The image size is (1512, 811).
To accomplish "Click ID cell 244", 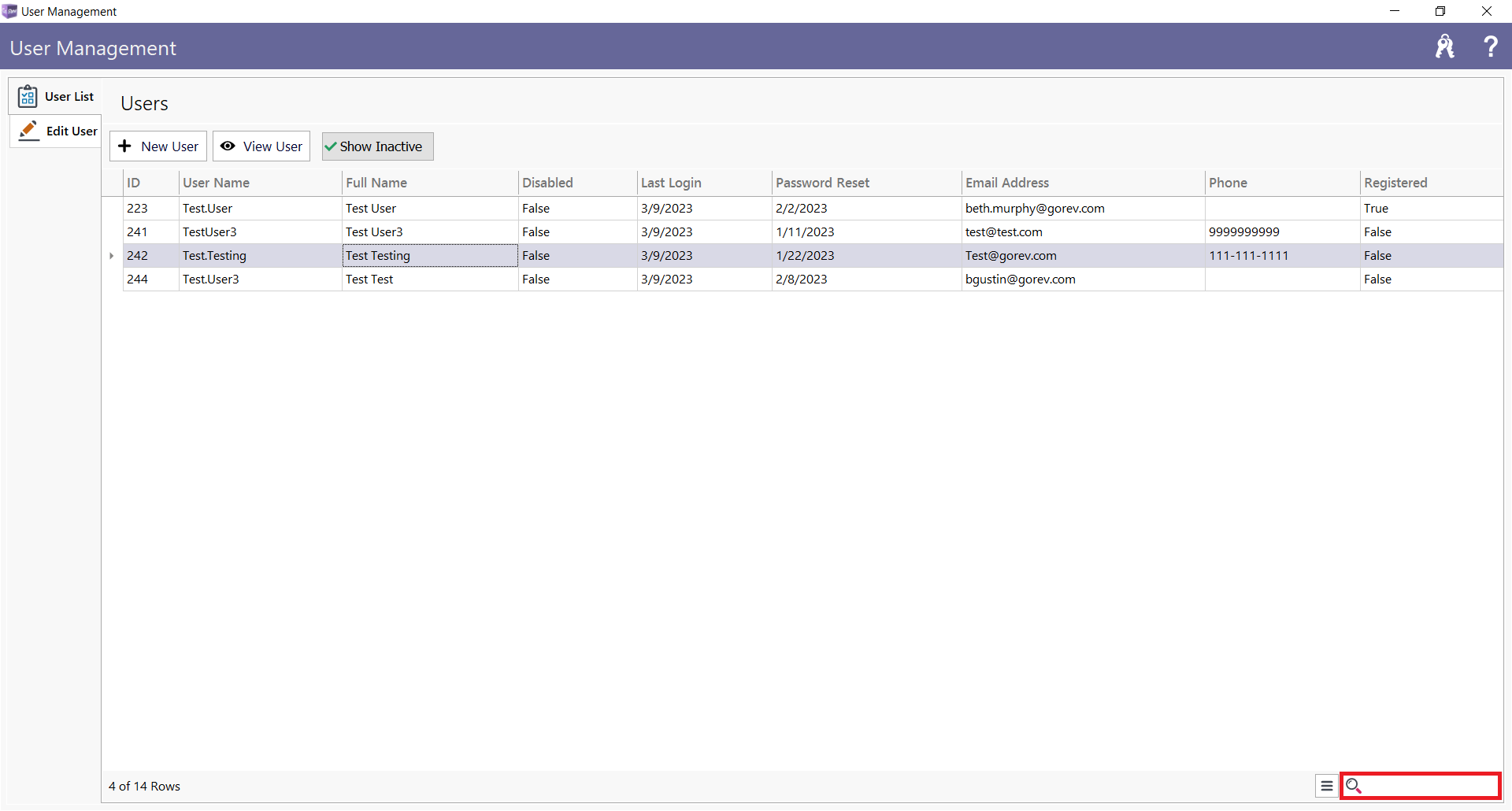I will [x=151, y=280].
